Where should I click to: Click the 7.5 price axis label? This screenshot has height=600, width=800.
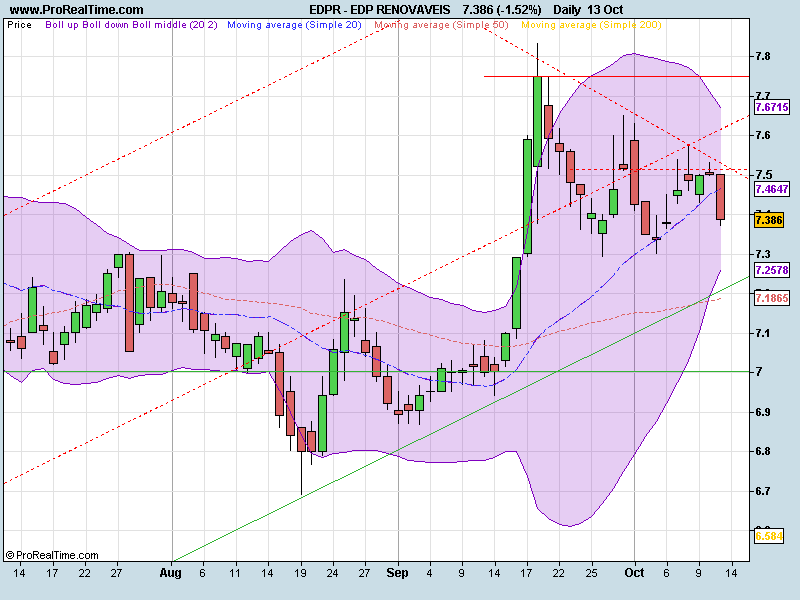tap(763, 175)
